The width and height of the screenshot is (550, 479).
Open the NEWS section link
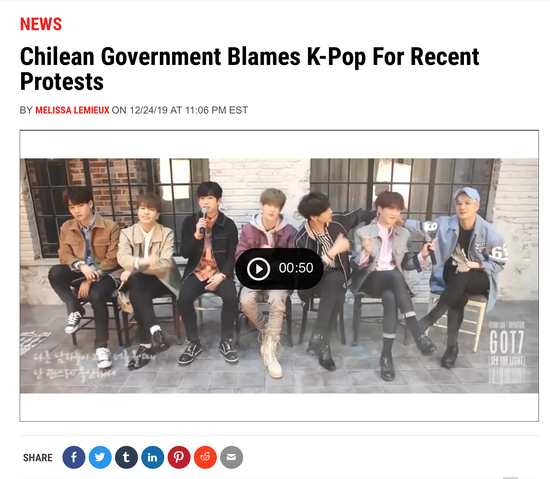41,24
